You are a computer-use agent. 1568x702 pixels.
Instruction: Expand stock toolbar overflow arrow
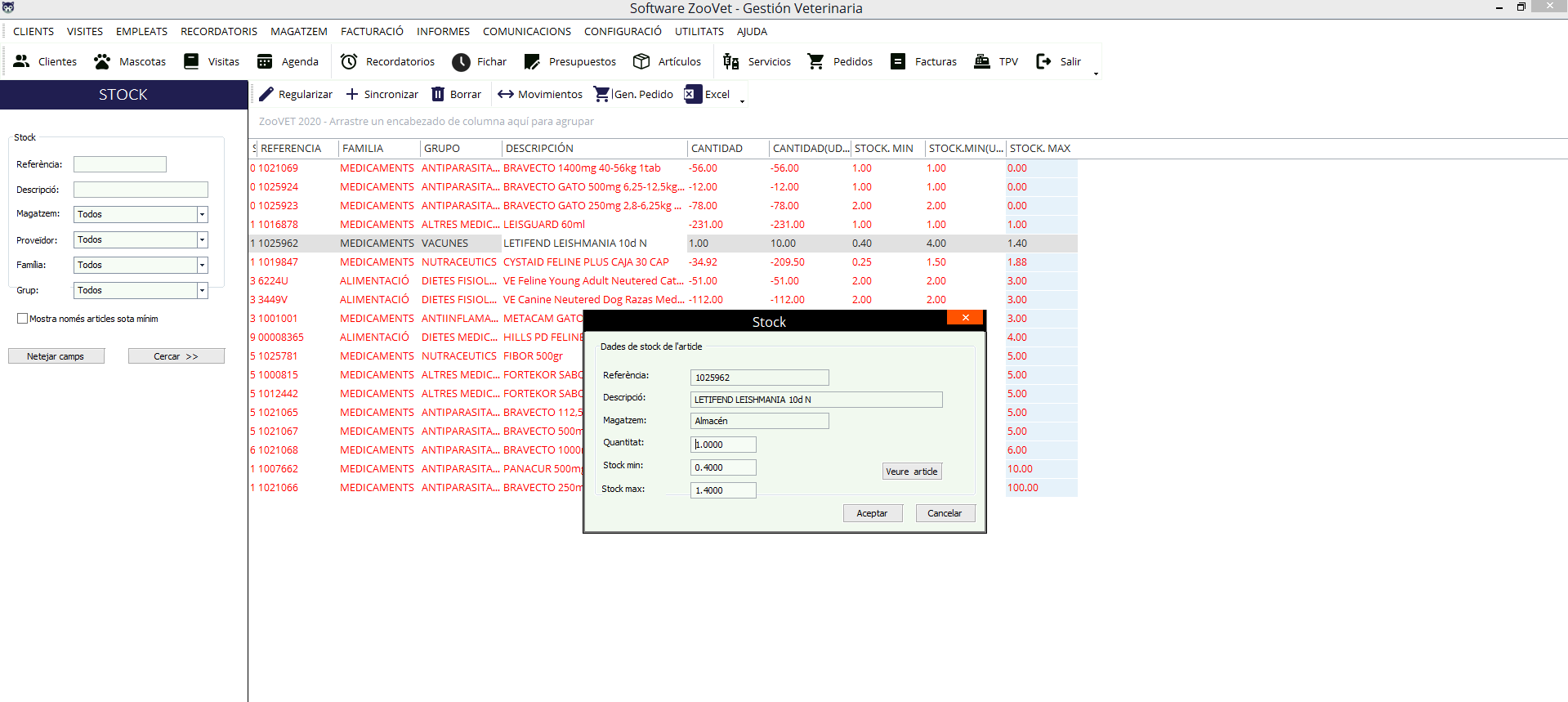742,102
